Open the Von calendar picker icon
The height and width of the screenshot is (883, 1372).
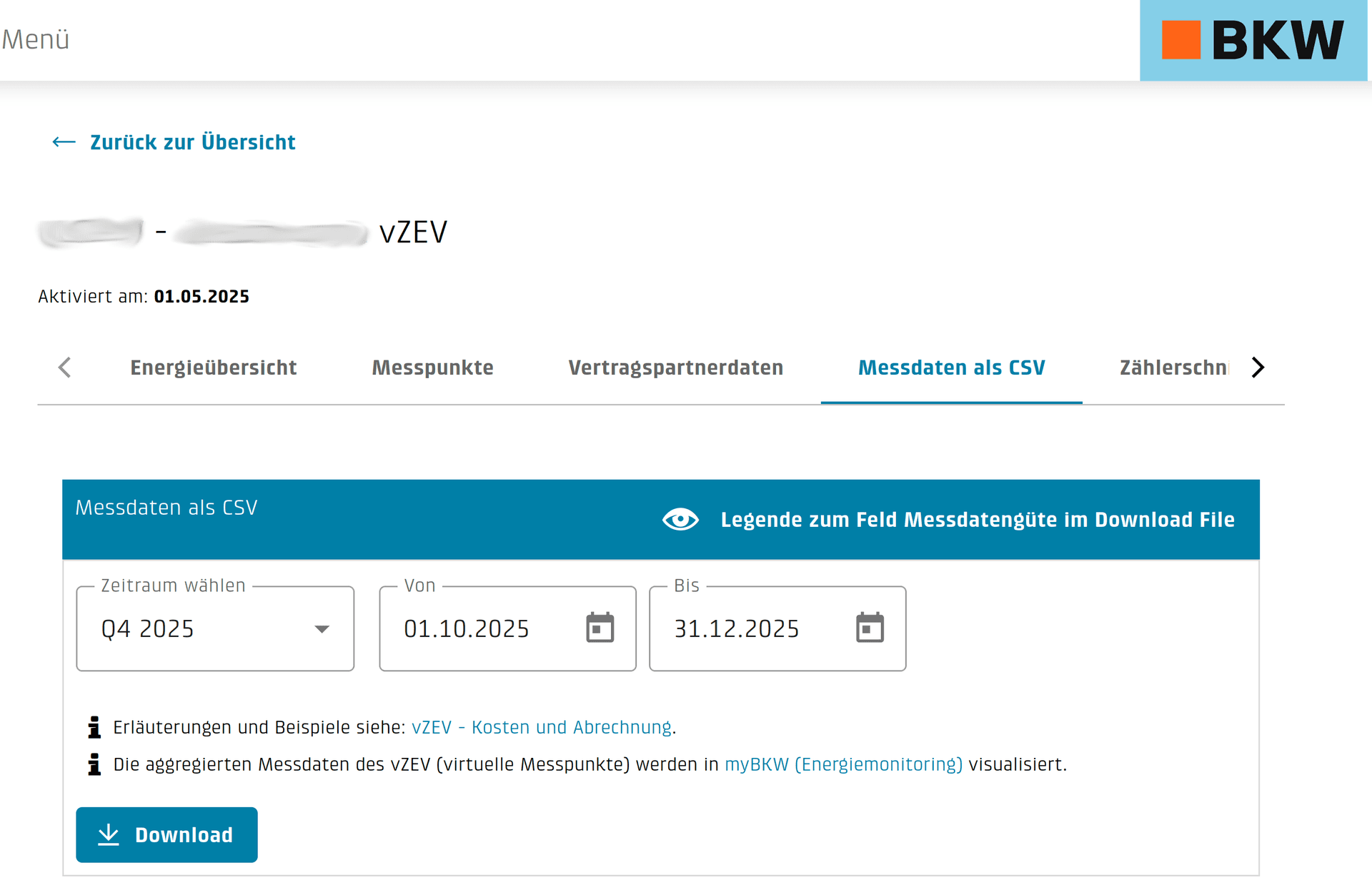pyautogui.click(x=600, y=628)
